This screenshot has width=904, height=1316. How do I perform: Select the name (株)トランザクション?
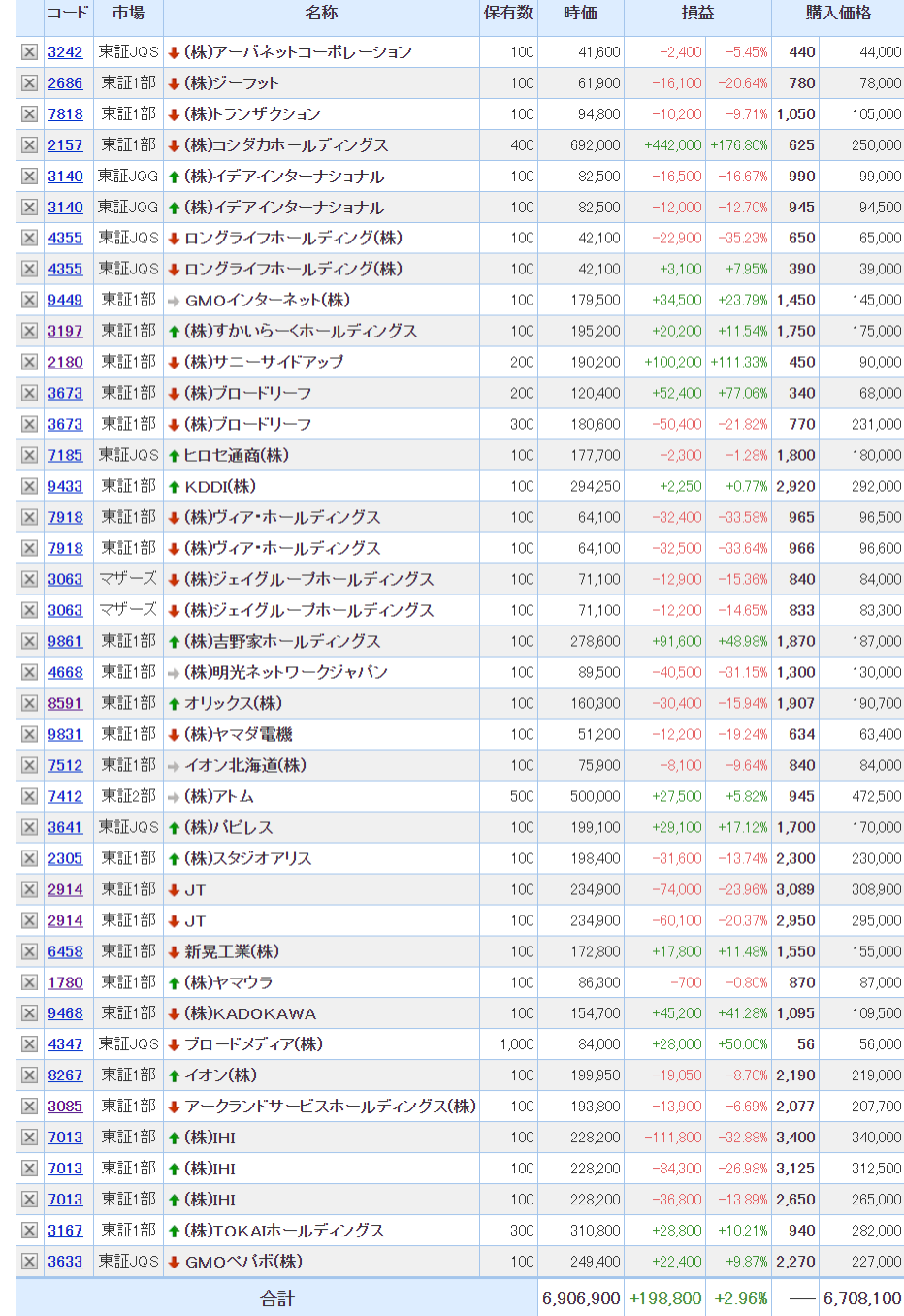coord(252,114)
